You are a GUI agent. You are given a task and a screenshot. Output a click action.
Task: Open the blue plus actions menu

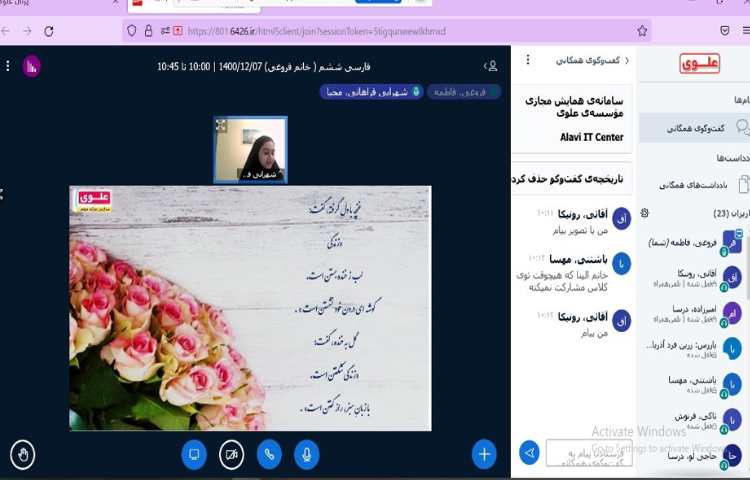(484, 454)
